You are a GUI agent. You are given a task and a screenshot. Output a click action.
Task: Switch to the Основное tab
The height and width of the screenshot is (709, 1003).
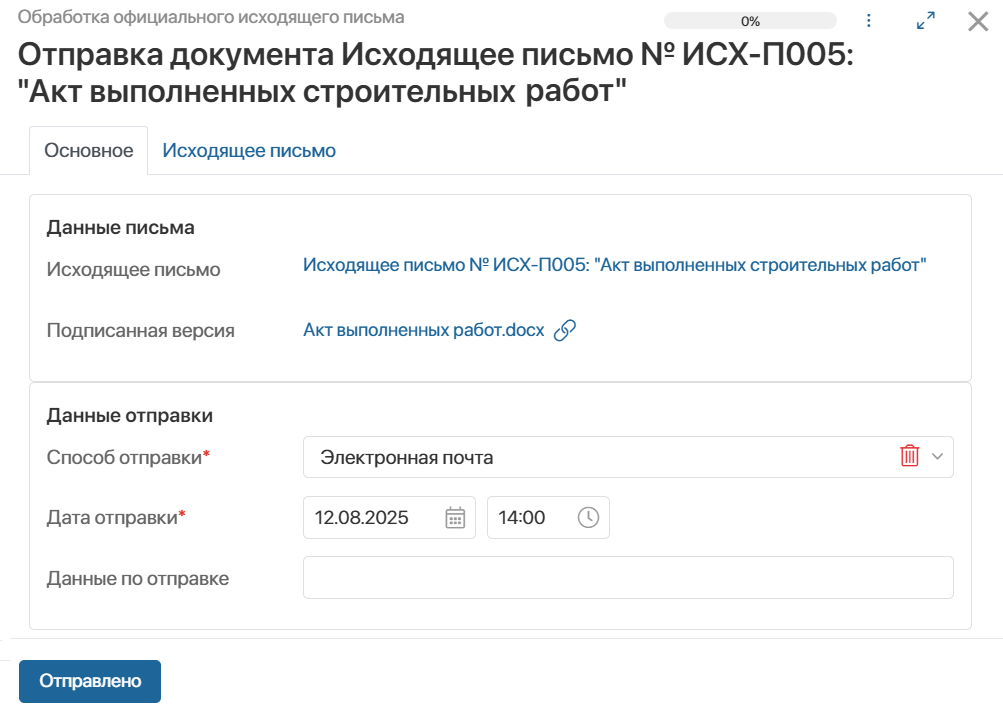[89, 151]
